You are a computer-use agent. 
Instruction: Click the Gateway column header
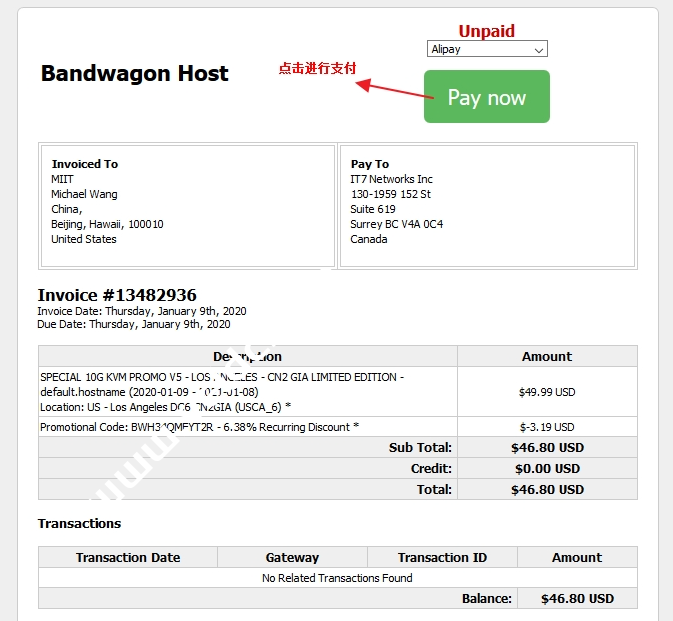(292, 557)
